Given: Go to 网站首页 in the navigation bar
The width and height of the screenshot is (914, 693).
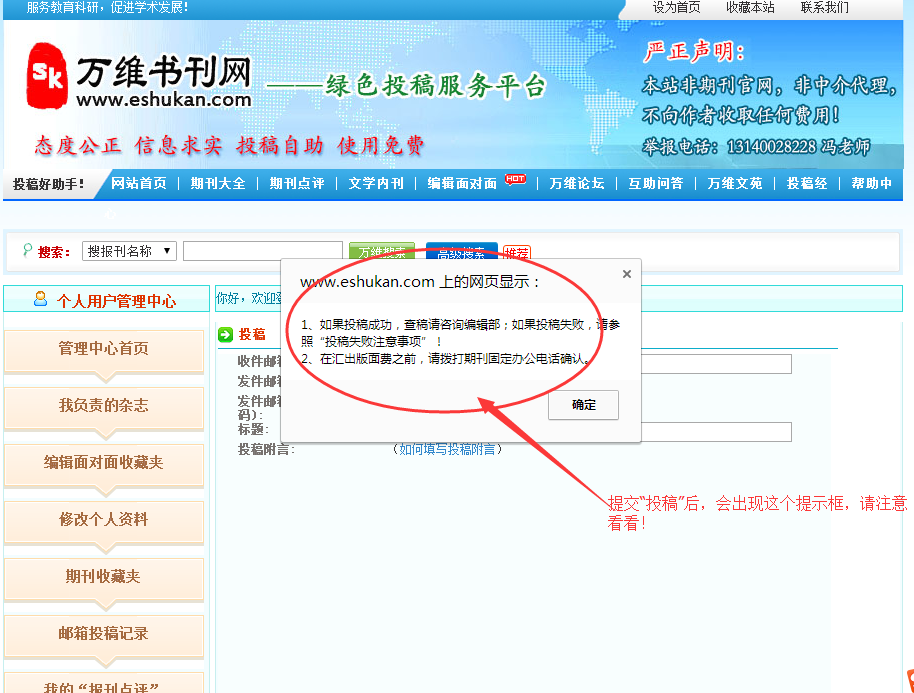Looking at the screenshot, I should click(x=139, y=184).
